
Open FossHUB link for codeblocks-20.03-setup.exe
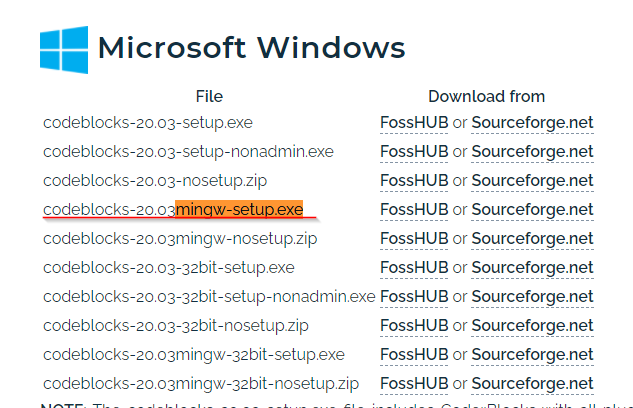point(414,123)
